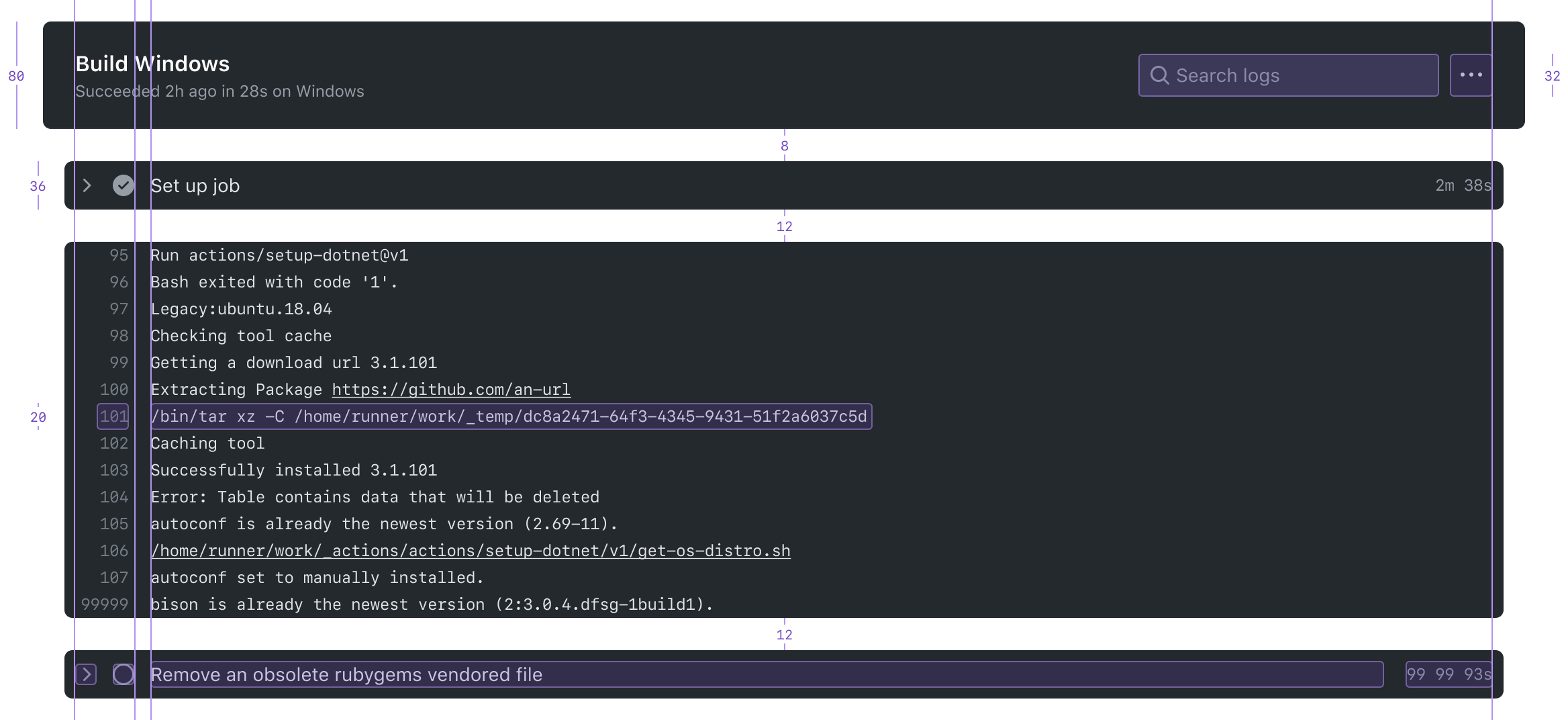Click the highlighted /bin/tar log line
Screen dimensions: 1568x720
510,416
